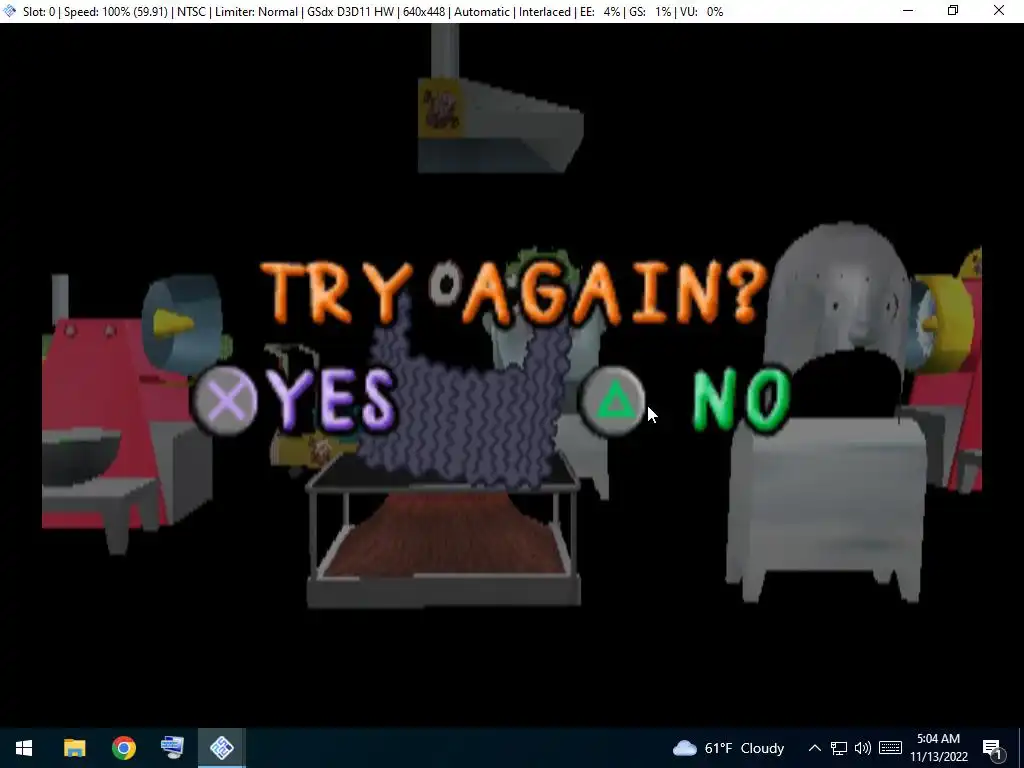Click the TRY AGAIN? heading text
Image resolution: width=1024 pixels, height=768 pixels.
pyautogui.click(x=513, y=291)
